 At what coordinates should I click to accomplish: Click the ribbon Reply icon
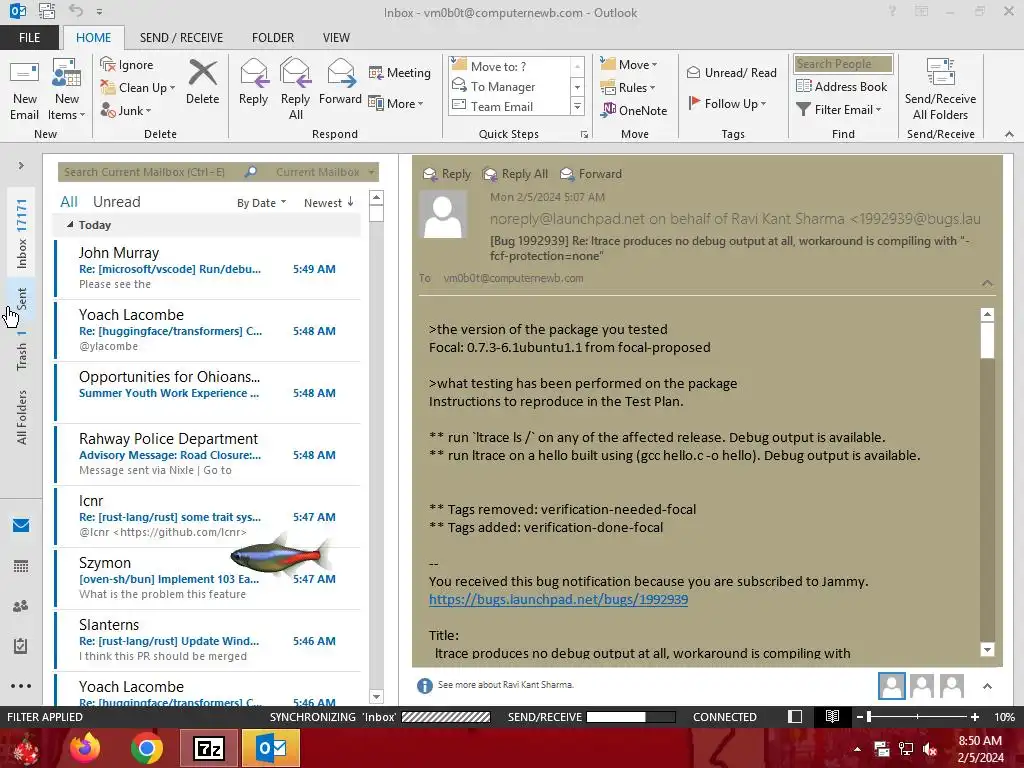253,82
